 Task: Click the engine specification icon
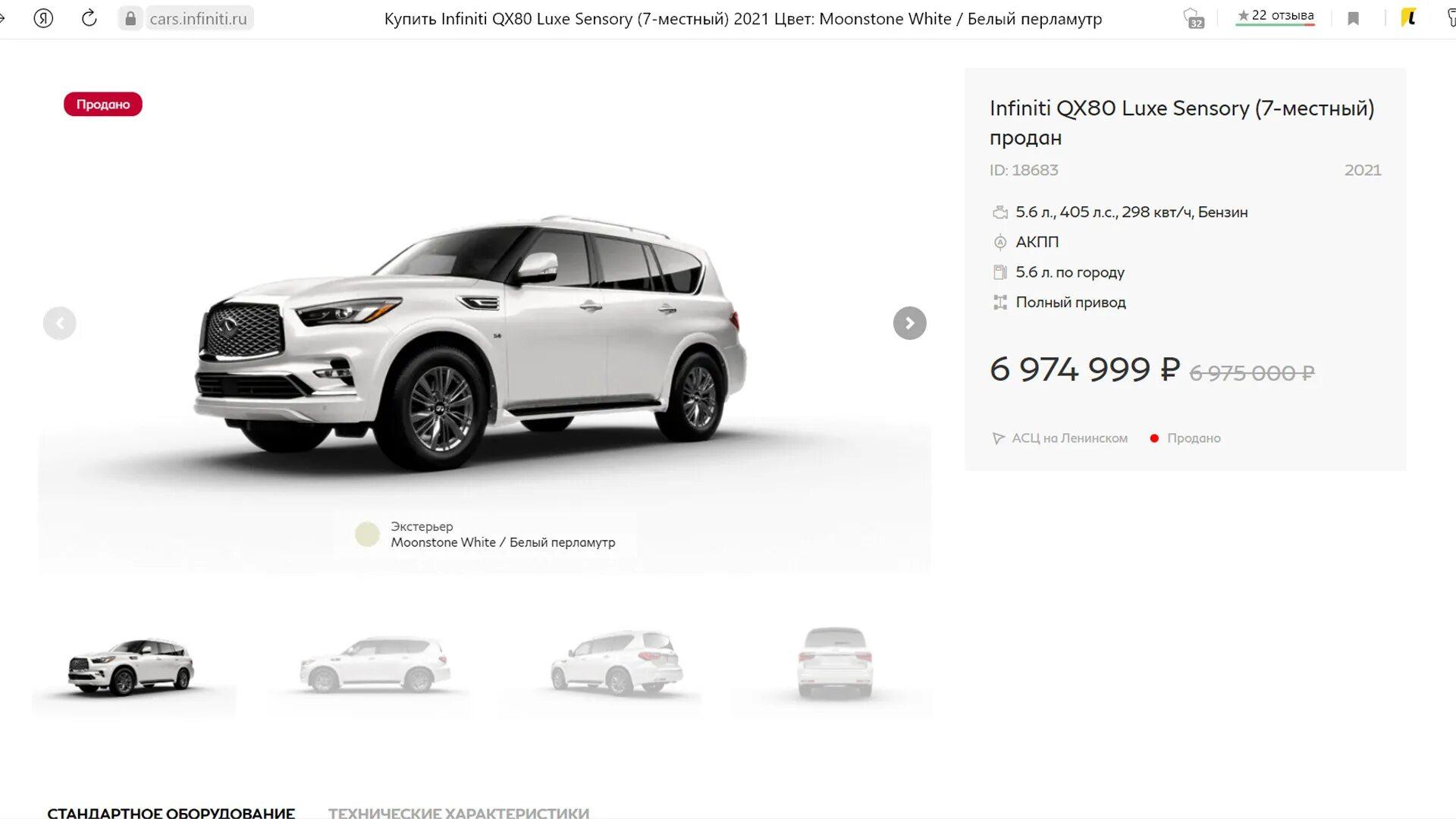click(1000, 213)
